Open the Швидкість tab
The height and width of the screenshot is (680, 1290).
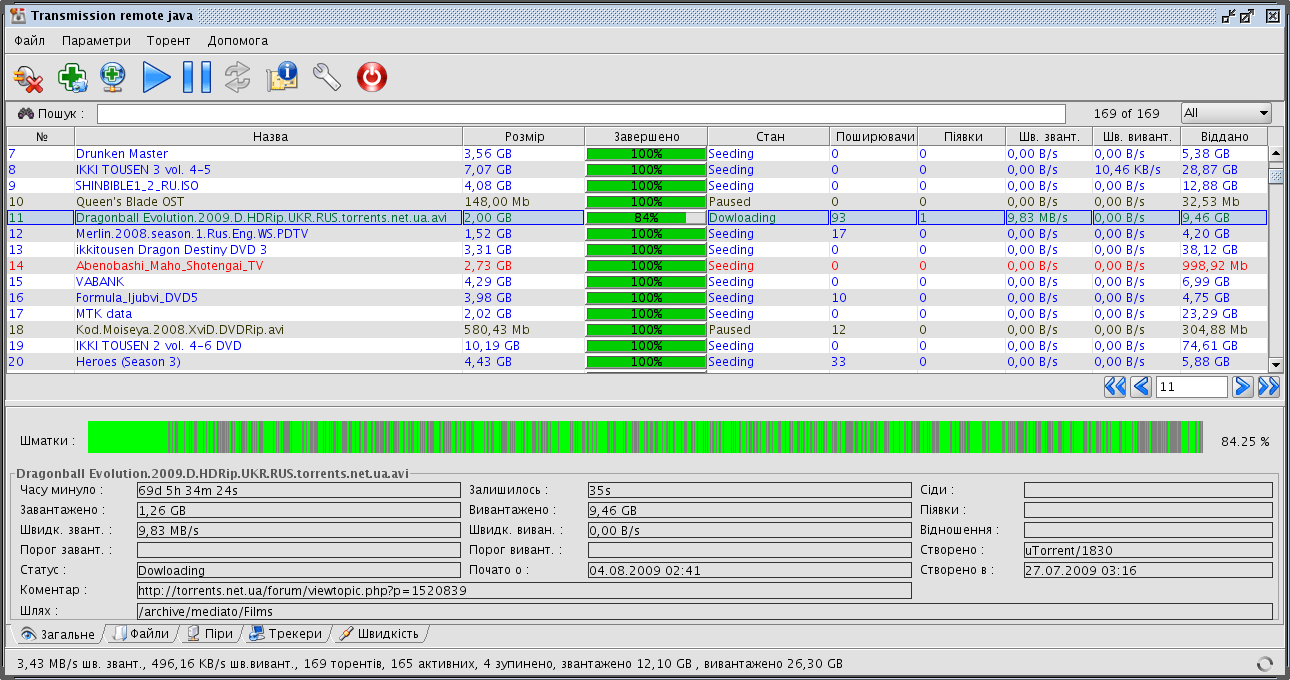click(x=382, y=634)
